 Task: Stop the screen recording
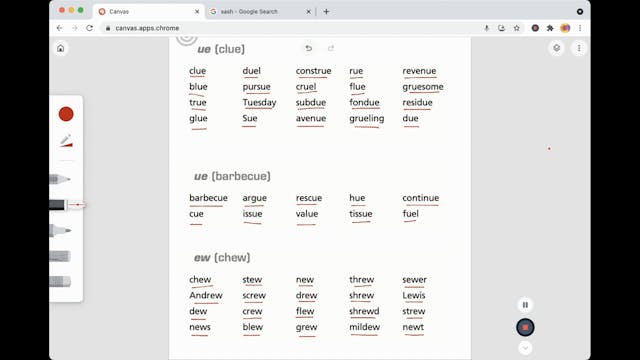click(x=525, y=327)
